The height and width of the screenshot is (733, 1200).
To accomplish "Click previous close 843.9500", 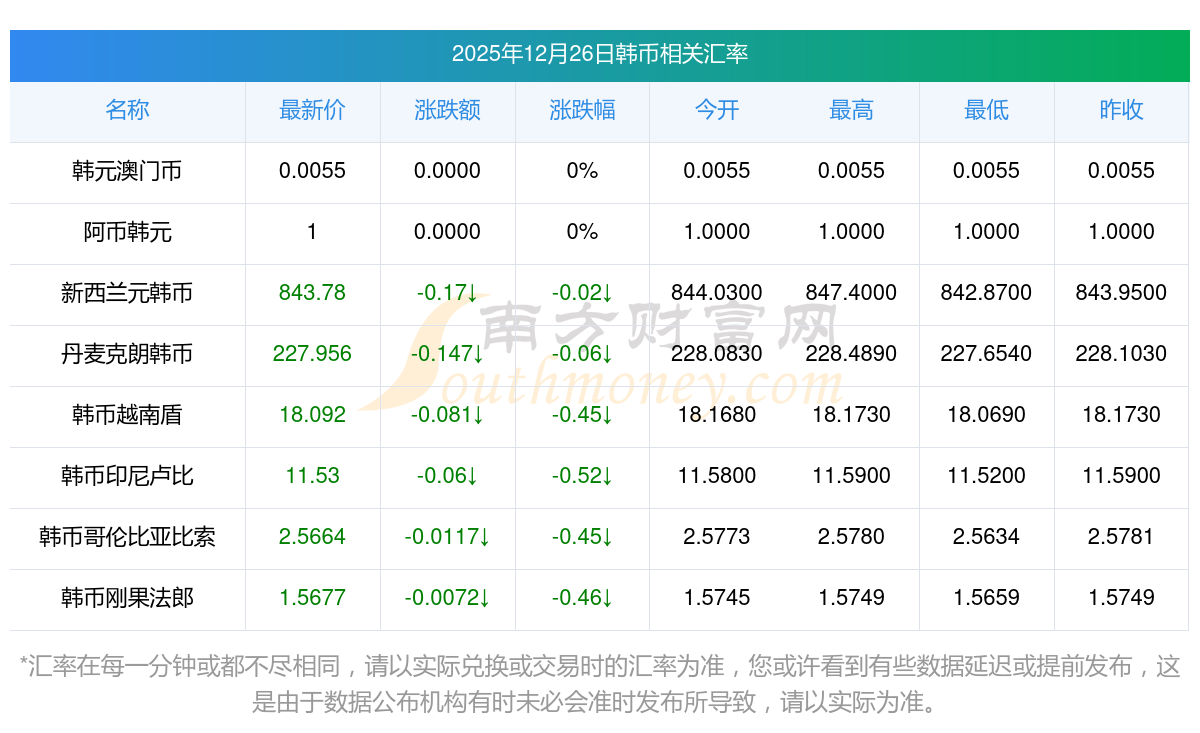I will [1121, 293].
